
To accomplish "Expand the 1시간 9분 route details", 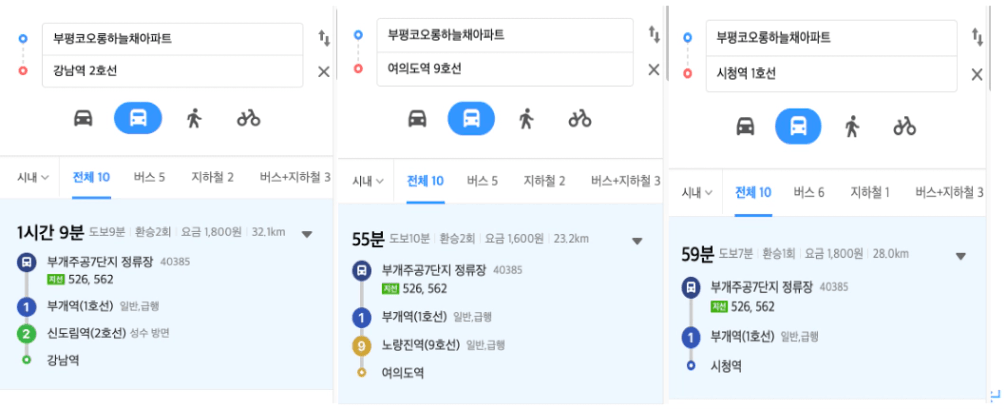I will pos(307,234).
